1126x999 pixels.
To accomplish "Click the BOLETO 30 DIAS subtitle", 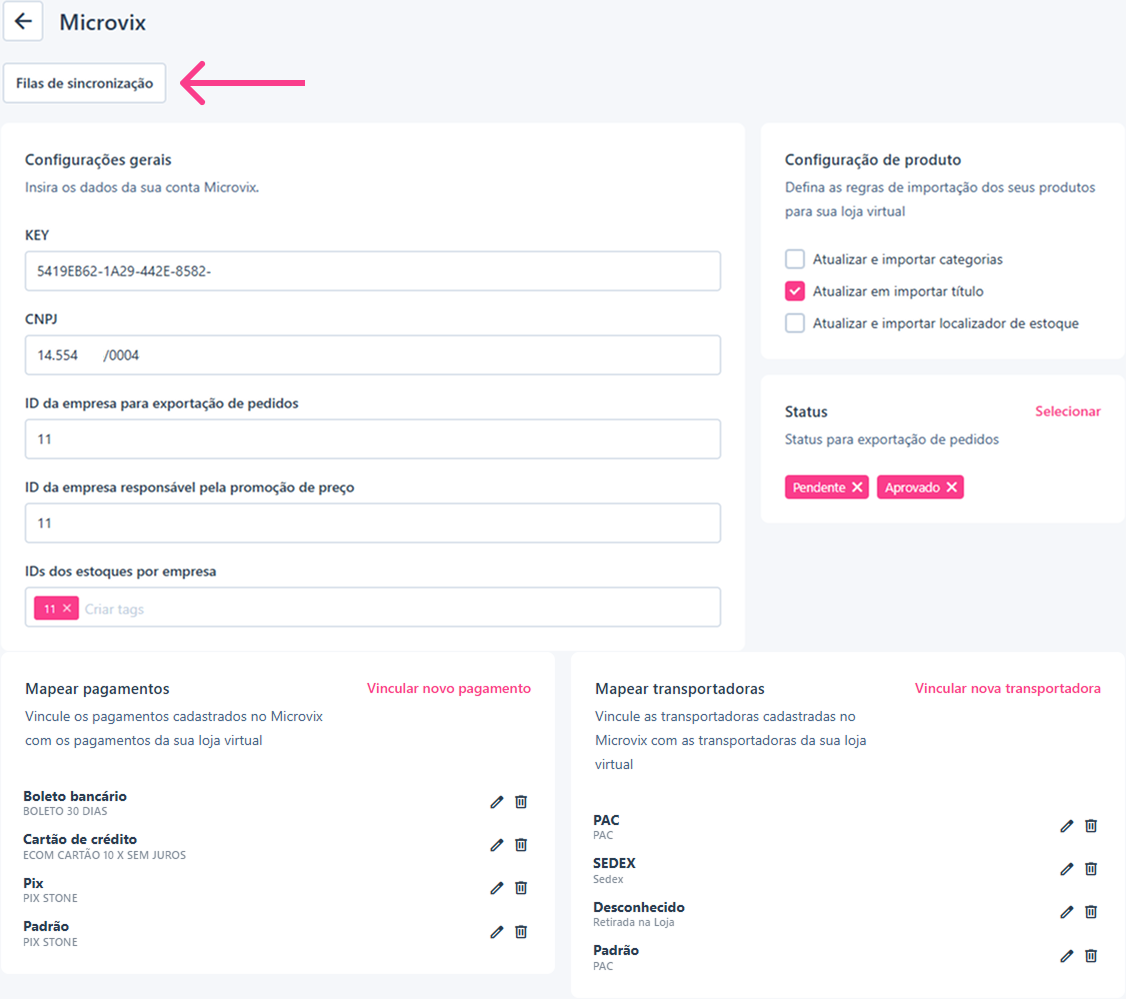I will click(65, 812).
